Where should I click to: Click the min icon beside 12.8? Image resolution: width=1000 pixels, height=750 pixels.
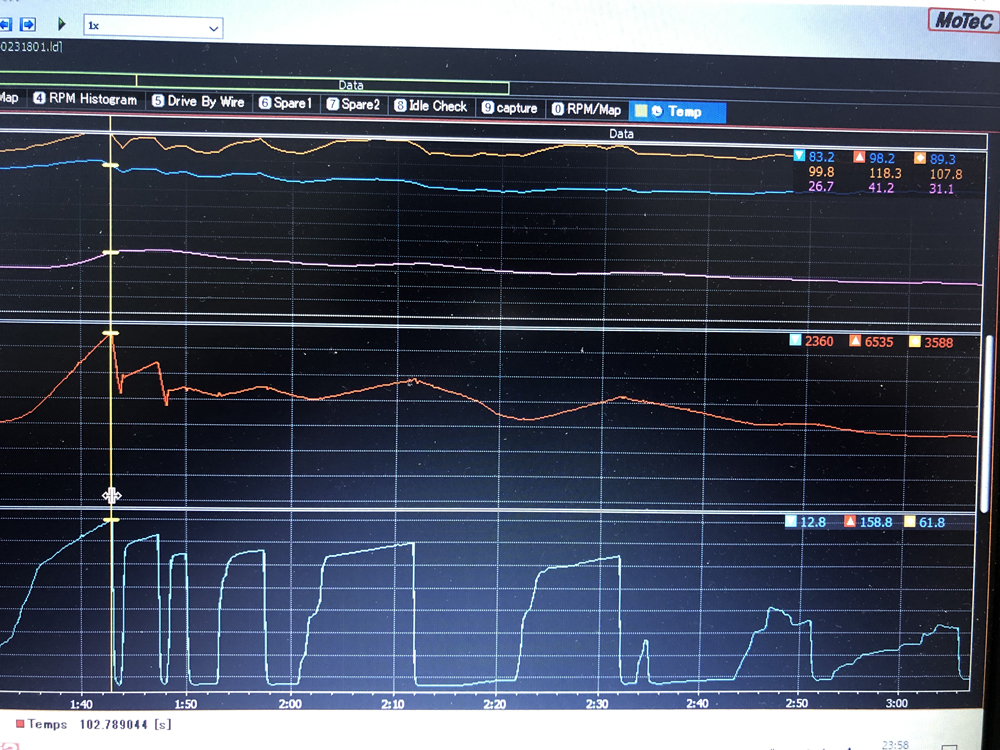791,521
